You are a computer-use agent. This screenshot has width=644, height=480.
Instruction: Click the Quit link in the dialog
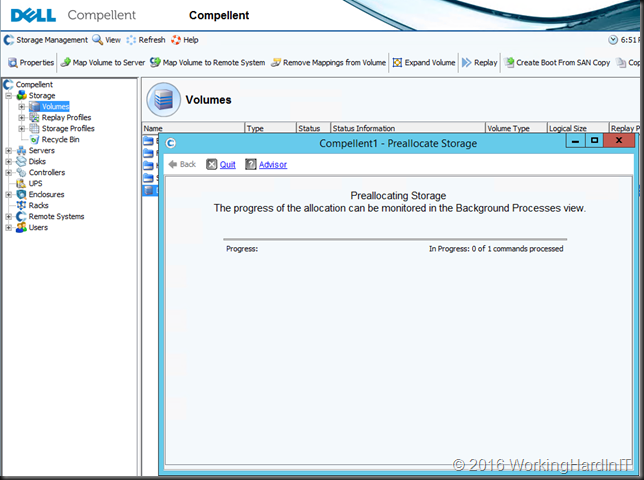(228, 165)
